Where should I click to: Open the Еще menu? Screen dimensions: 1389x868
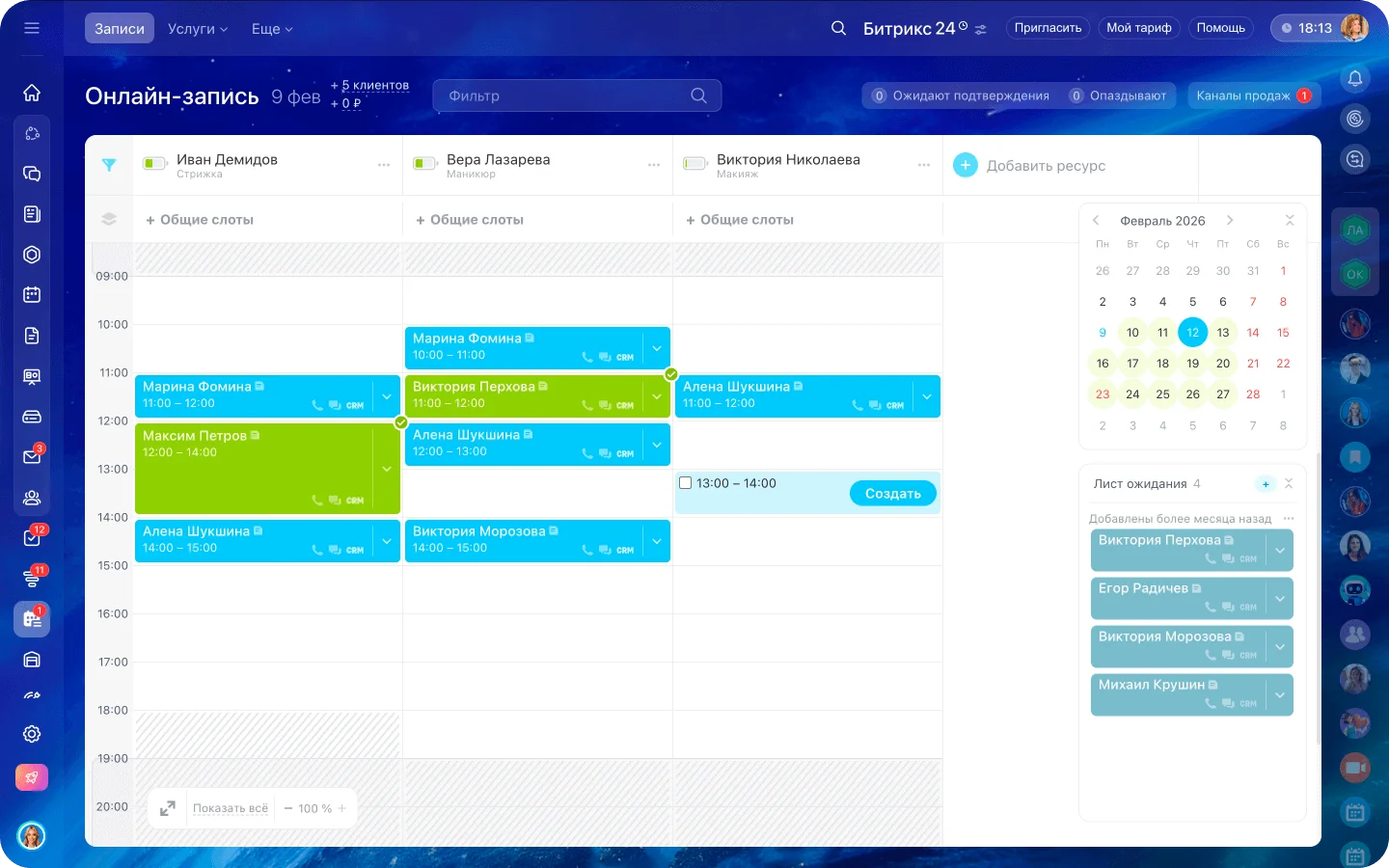tap(271, 29)
